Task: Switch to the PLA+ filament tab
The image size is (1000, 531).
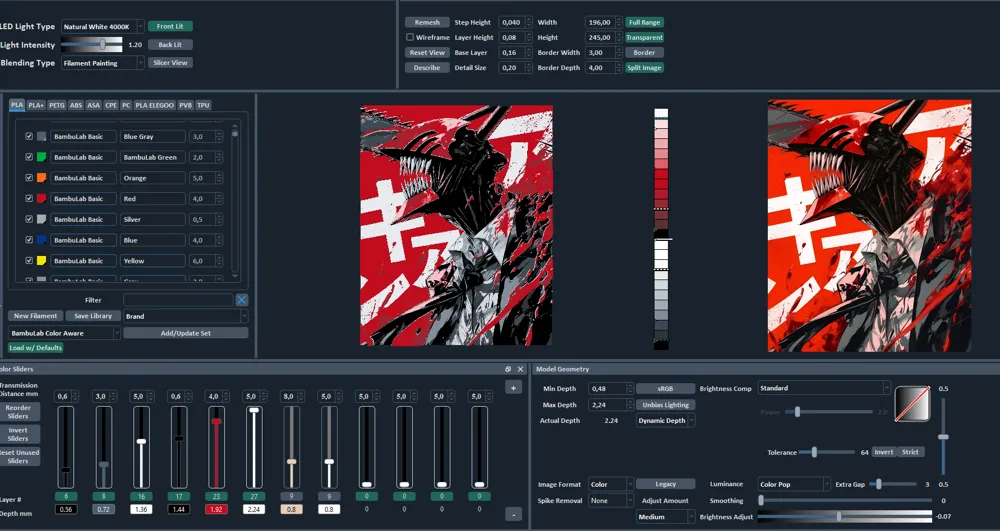Action: click(36, 105)
